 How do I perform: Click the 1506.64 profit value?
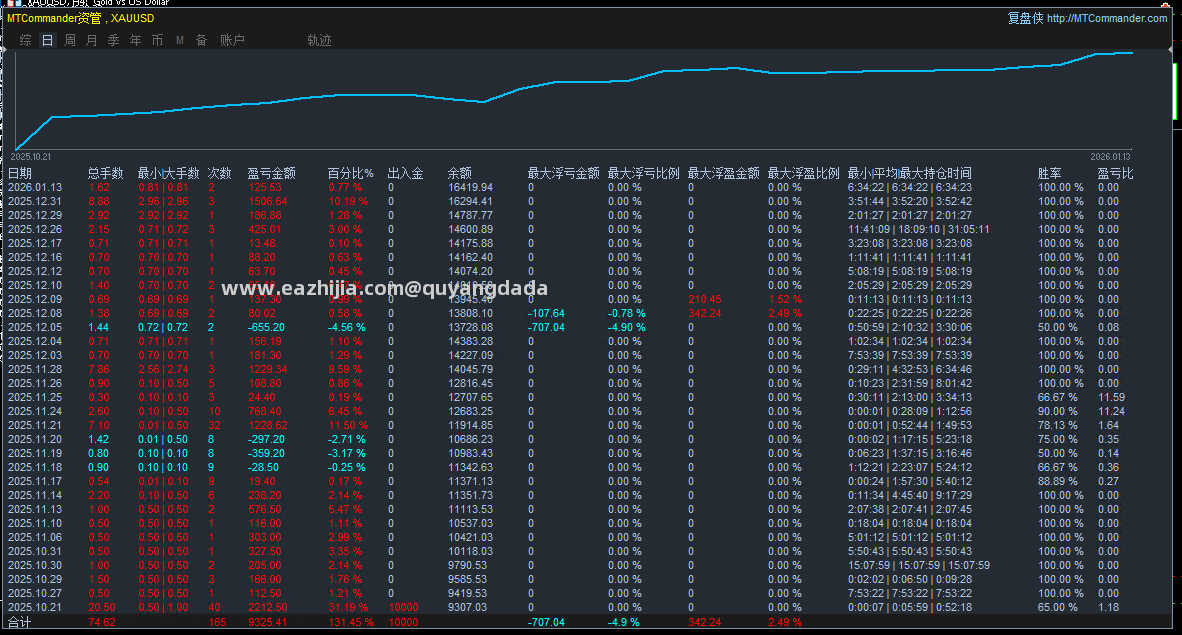268,201
